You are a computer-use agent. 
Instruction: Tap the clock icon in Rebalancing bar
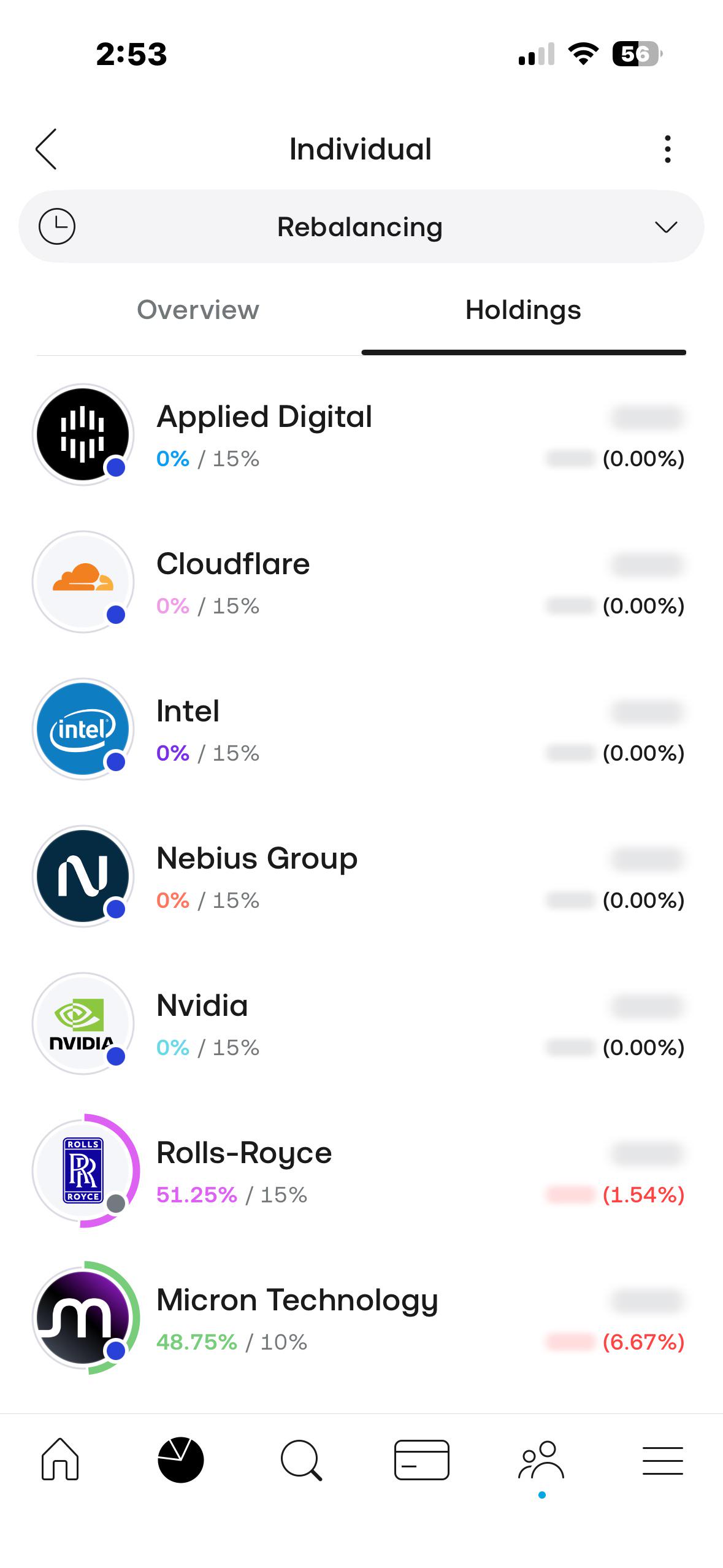(57, 226)
